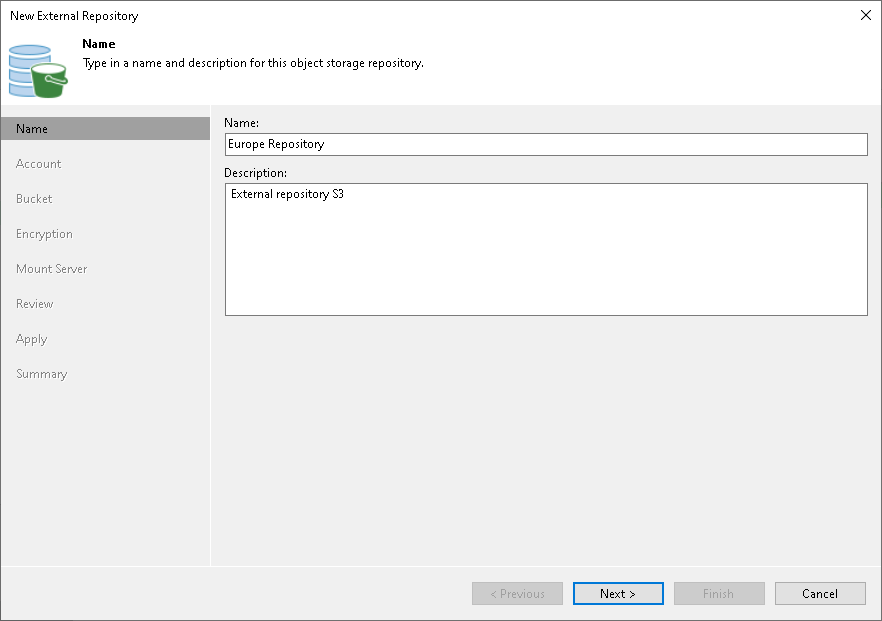This screenshot has height=621, width=882.
Task: Click the Cancel button
Action: coord(820,593)
